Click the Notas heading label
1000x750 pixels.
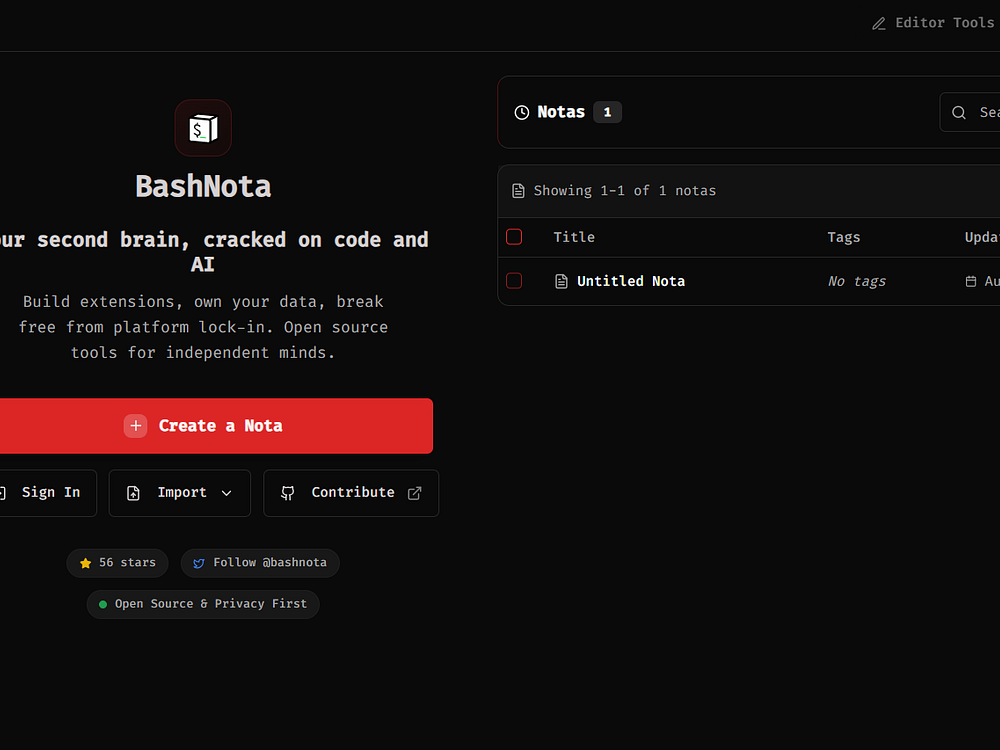pyautogui.click(x=561, y=112)
